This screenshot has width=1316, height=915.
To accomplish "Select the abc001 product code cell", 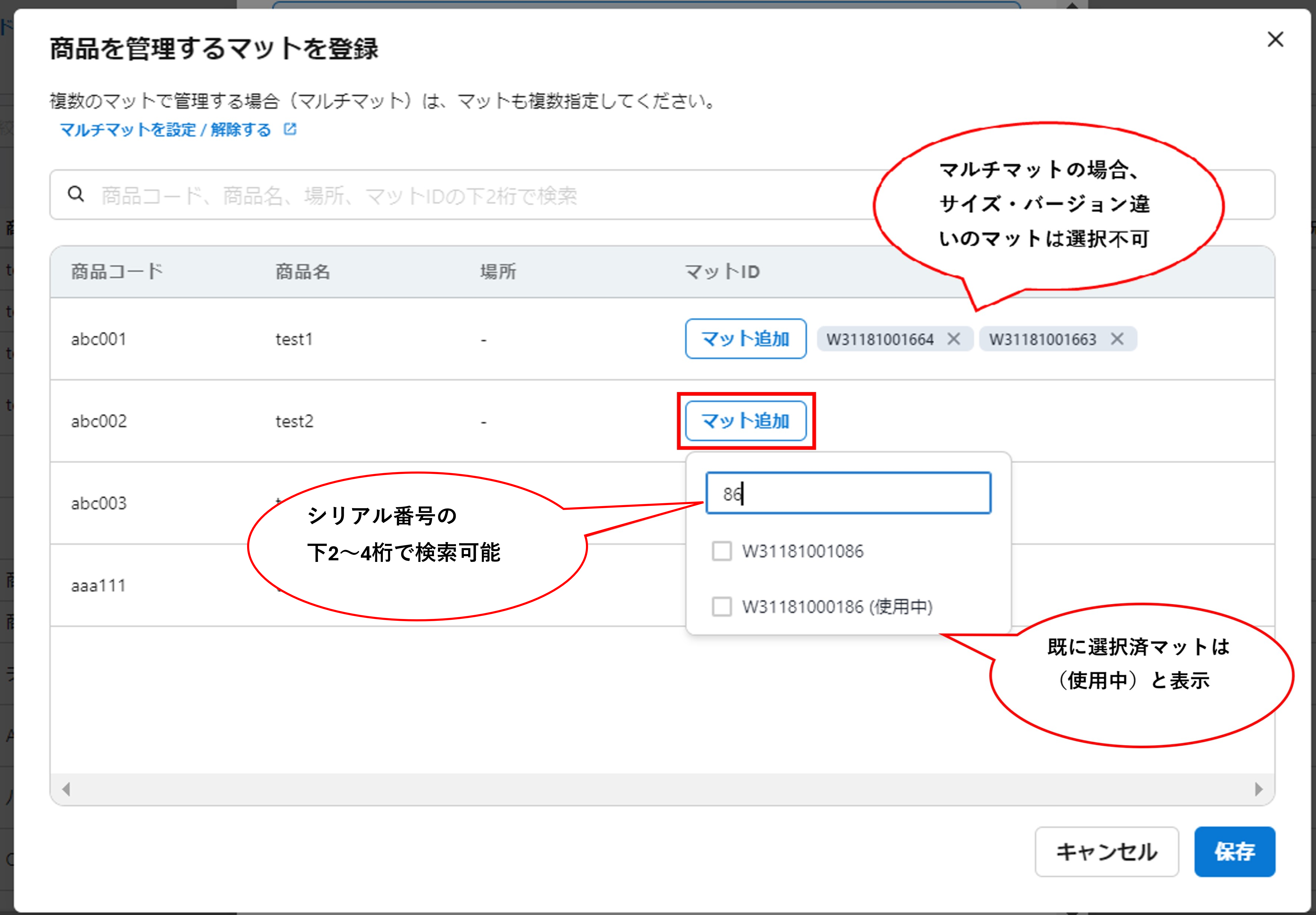I will tap(99, 339).
